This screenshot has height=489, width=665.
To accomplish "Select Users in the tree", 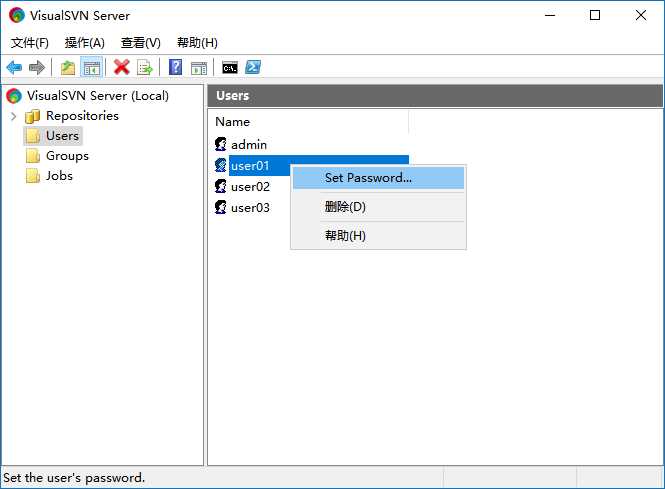I will (x=62, y=136).
